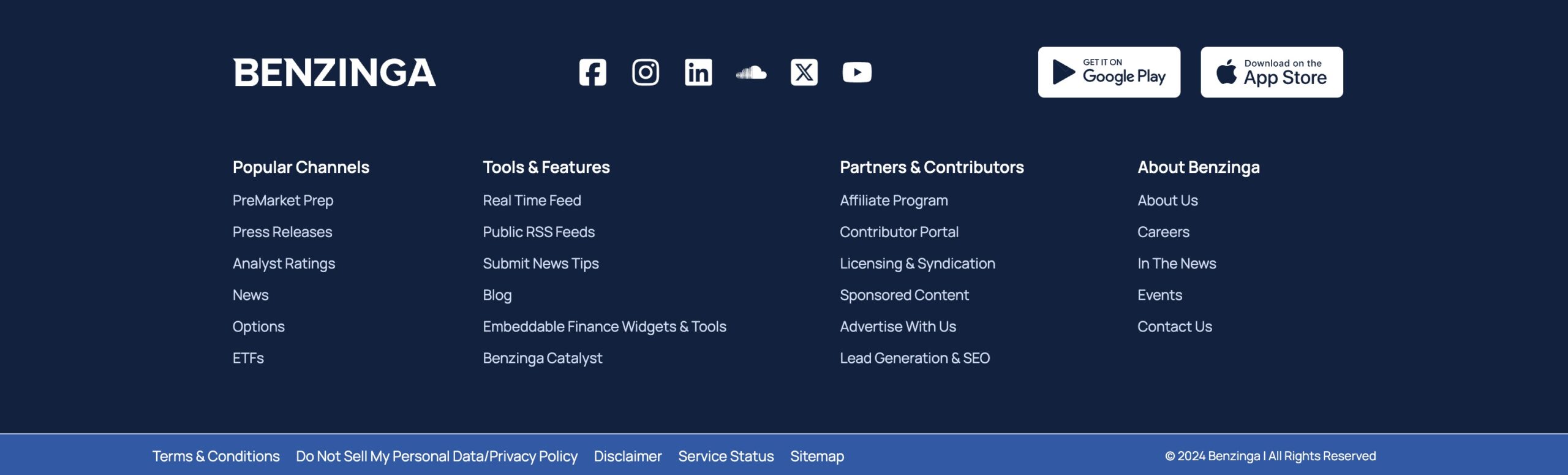Open the YouTube icon
Image resolution: width=1568 pixels, height=475 pixels.
point(857,72)
